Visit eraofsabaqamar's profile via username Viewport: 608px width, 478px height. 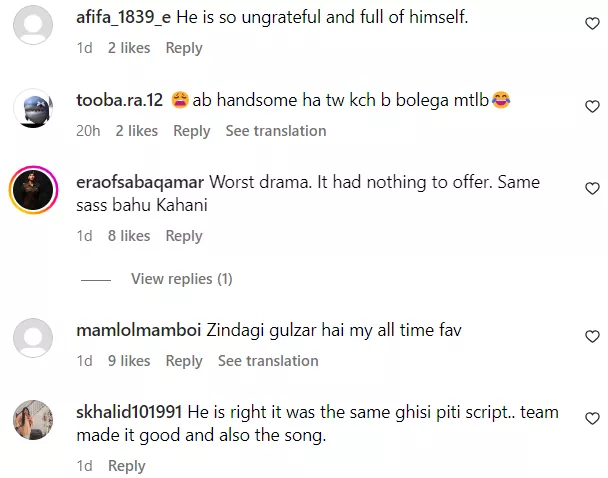click(x=141, y=182)
